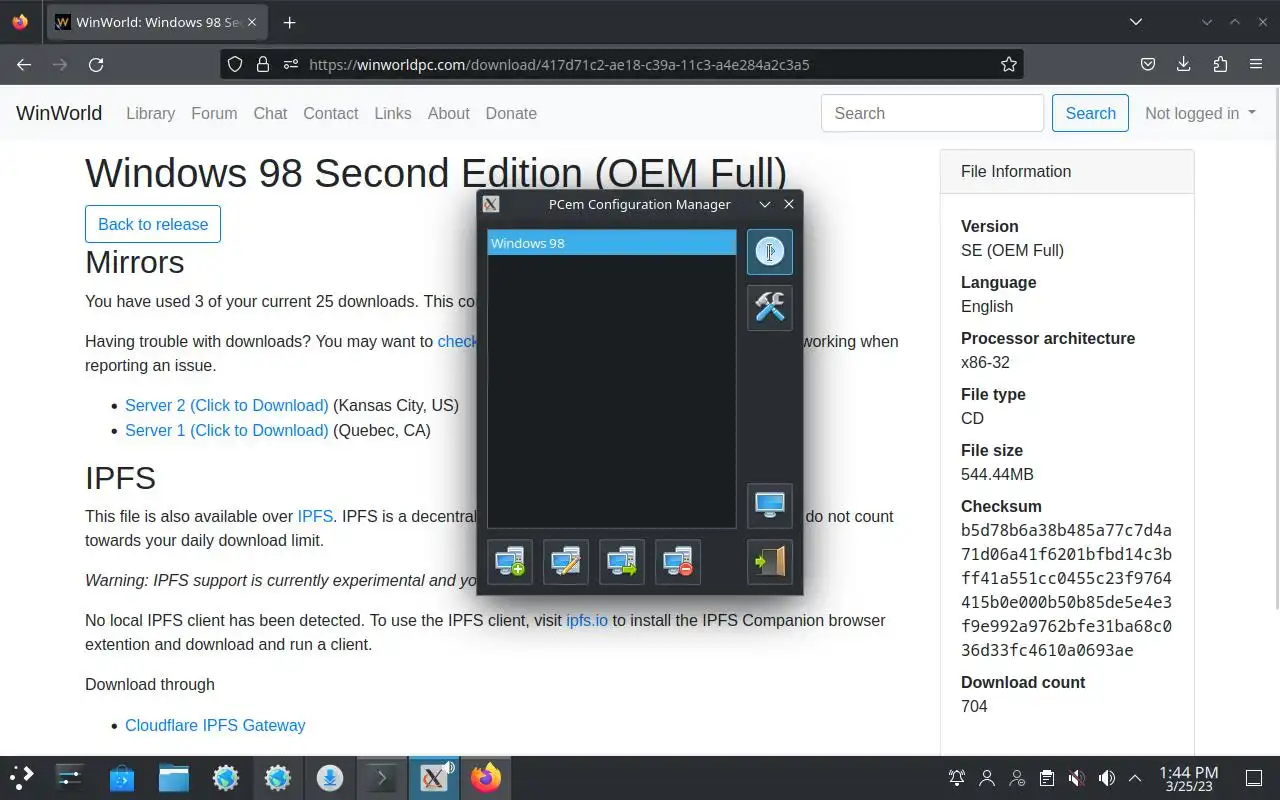The image size is (1280, 800).
Task: Expand hidden system tray icons arrow
Action: [x=1135, y=778]
